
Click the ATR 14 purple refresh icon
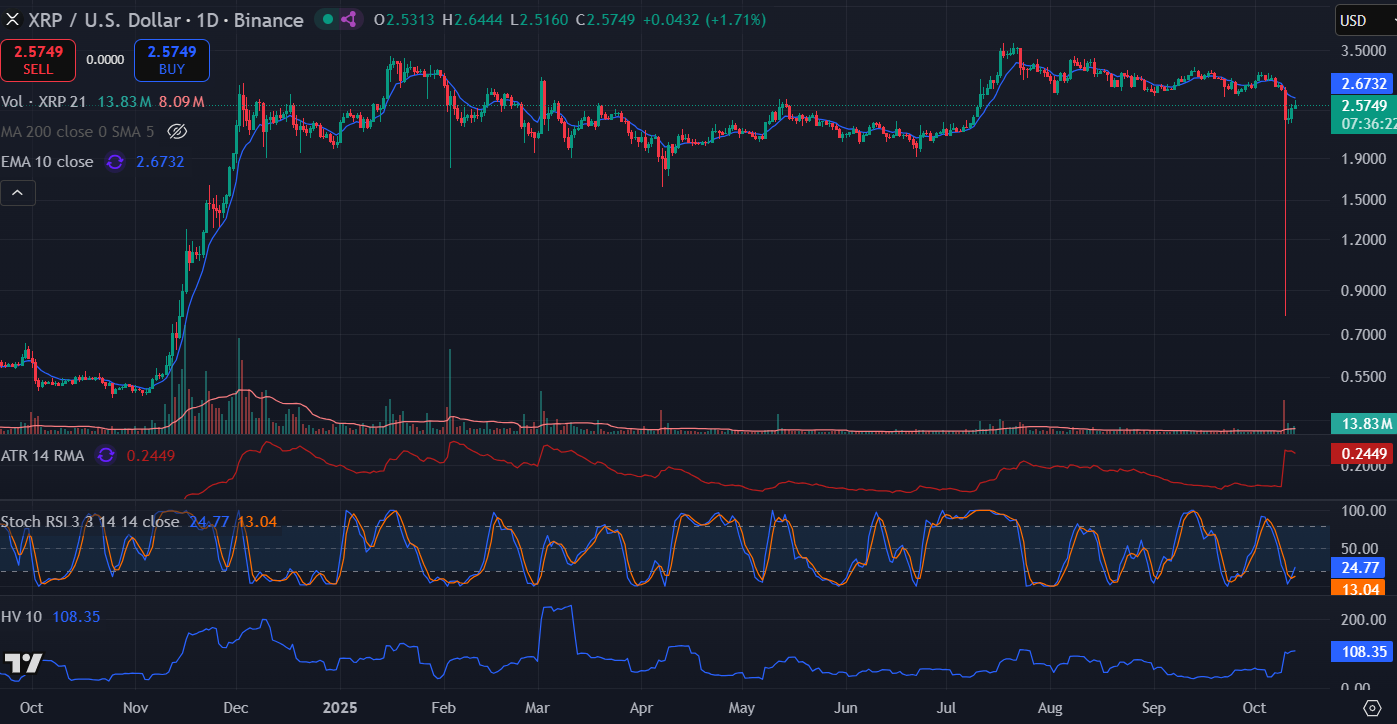click(x=106, y=456)
